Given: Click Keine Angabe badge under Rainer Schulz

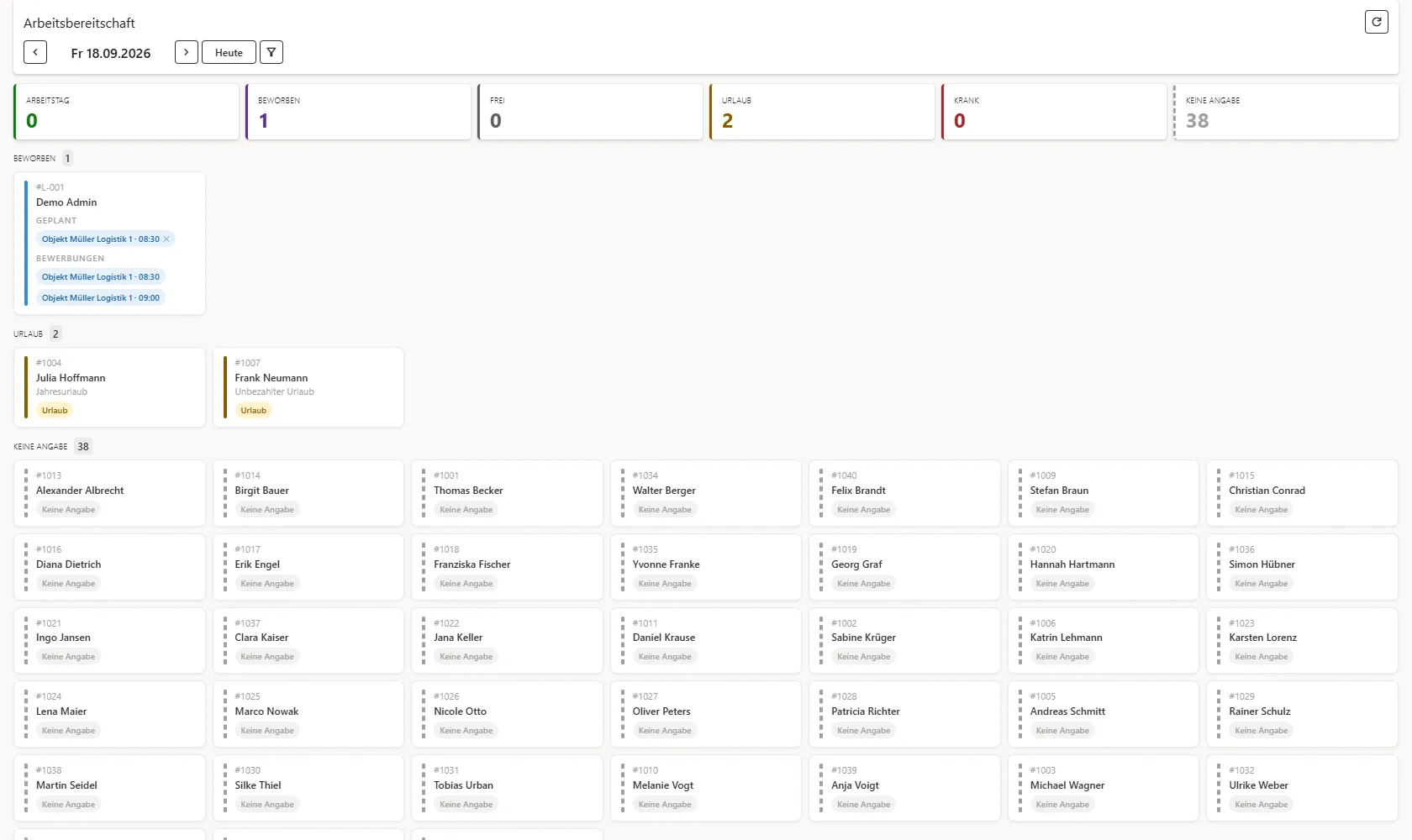Looking at the screenshot, I should point(1261,731).
